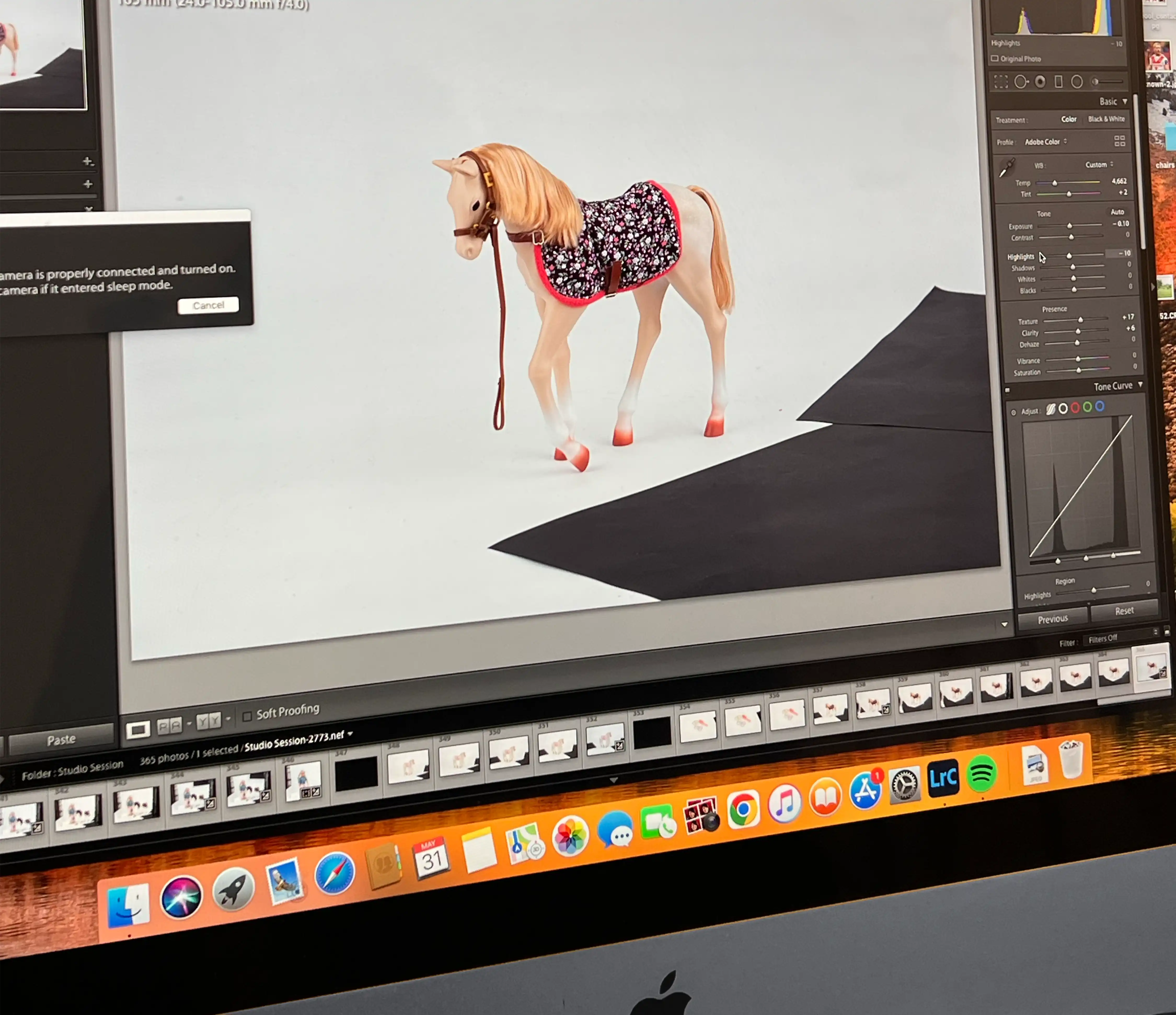Image resolution: width=1176 pixels, height=1015 pixels.
Task: Open Photos app from the Dock
Action: click(570, 836)
